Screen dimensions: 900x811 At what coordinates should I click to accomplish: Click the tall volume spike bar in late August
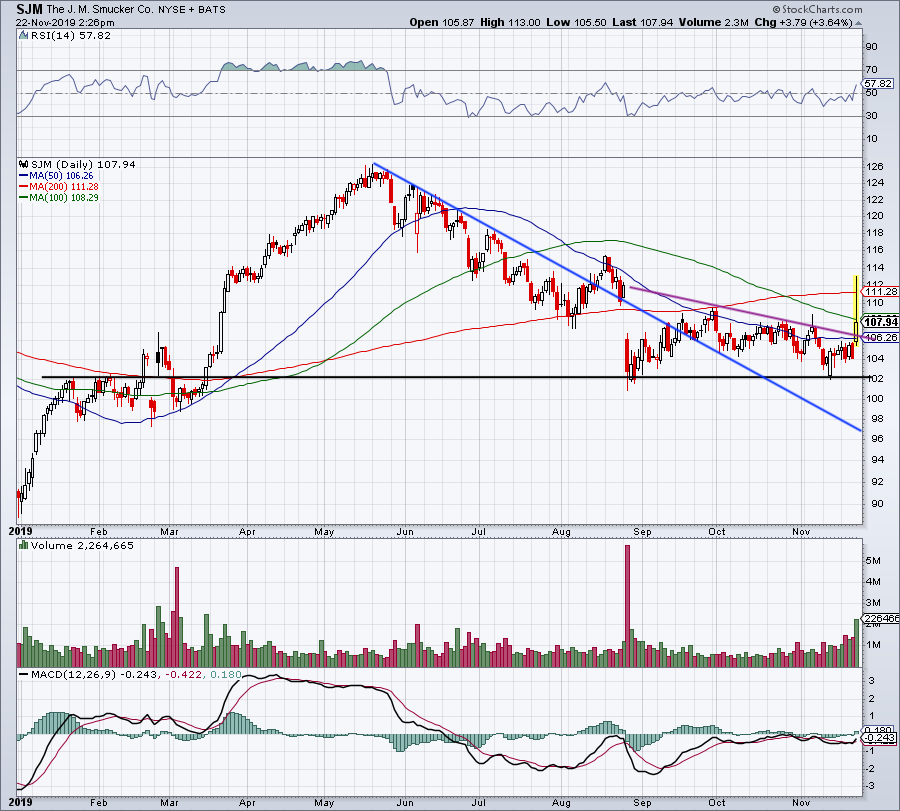627,606
